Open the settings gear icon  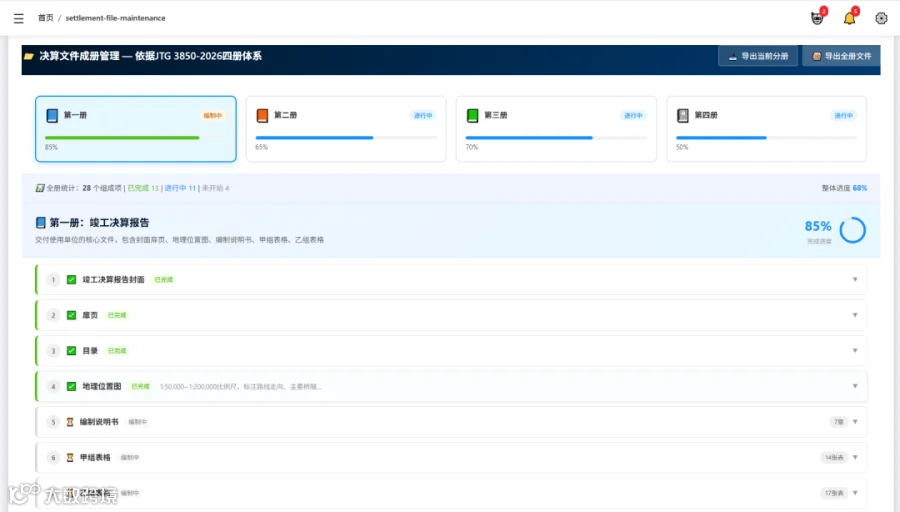coord(881,18)
